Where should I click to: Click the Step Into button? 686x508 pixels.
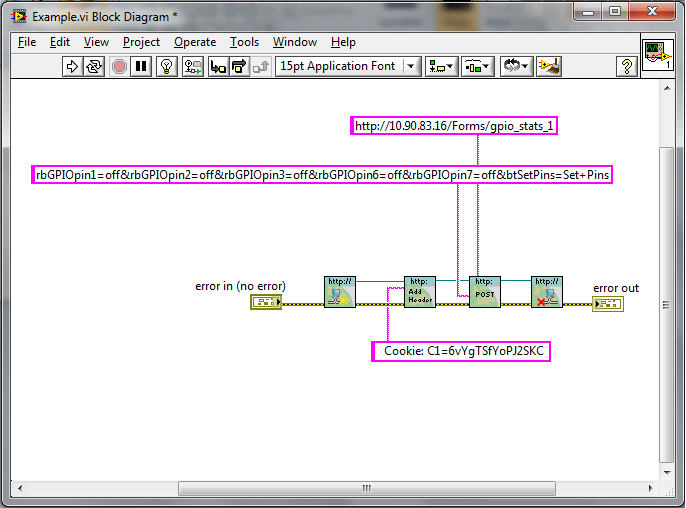tap(218, 67)
